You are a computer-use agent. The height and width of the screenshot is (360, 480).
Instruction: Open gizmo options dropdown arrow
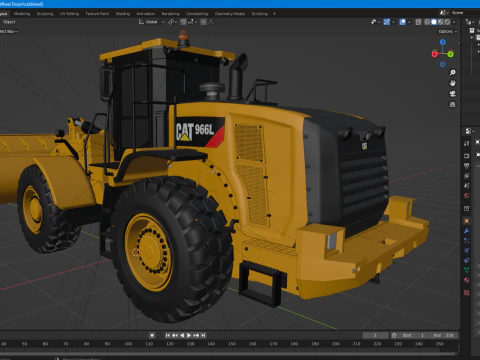point(393,22)
